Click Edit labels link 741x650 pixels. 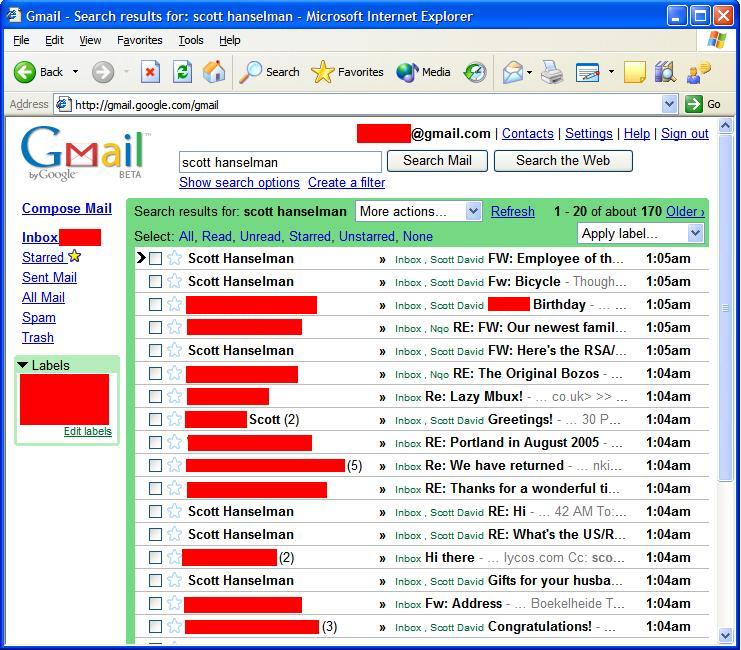coord(88,431)
